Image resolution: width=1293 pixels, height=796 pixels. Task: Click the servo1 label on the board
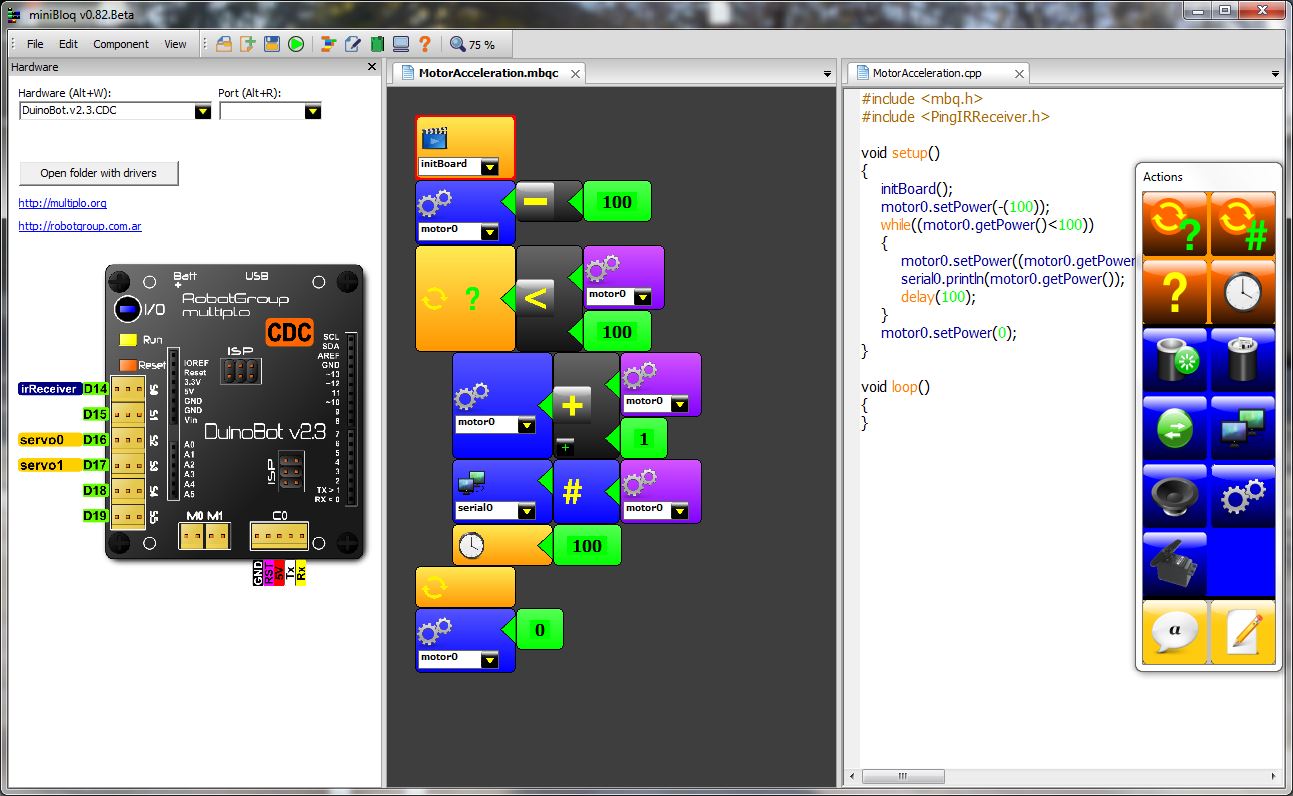50,464
